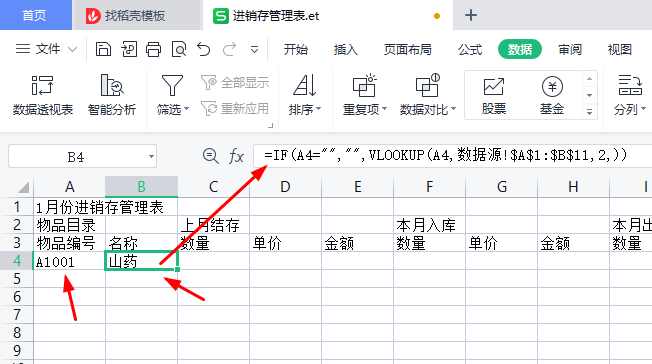This screenshot has width=652, height=364.
Task: Expand the 排序 dropdown arrow
Action: pos(319,109)
